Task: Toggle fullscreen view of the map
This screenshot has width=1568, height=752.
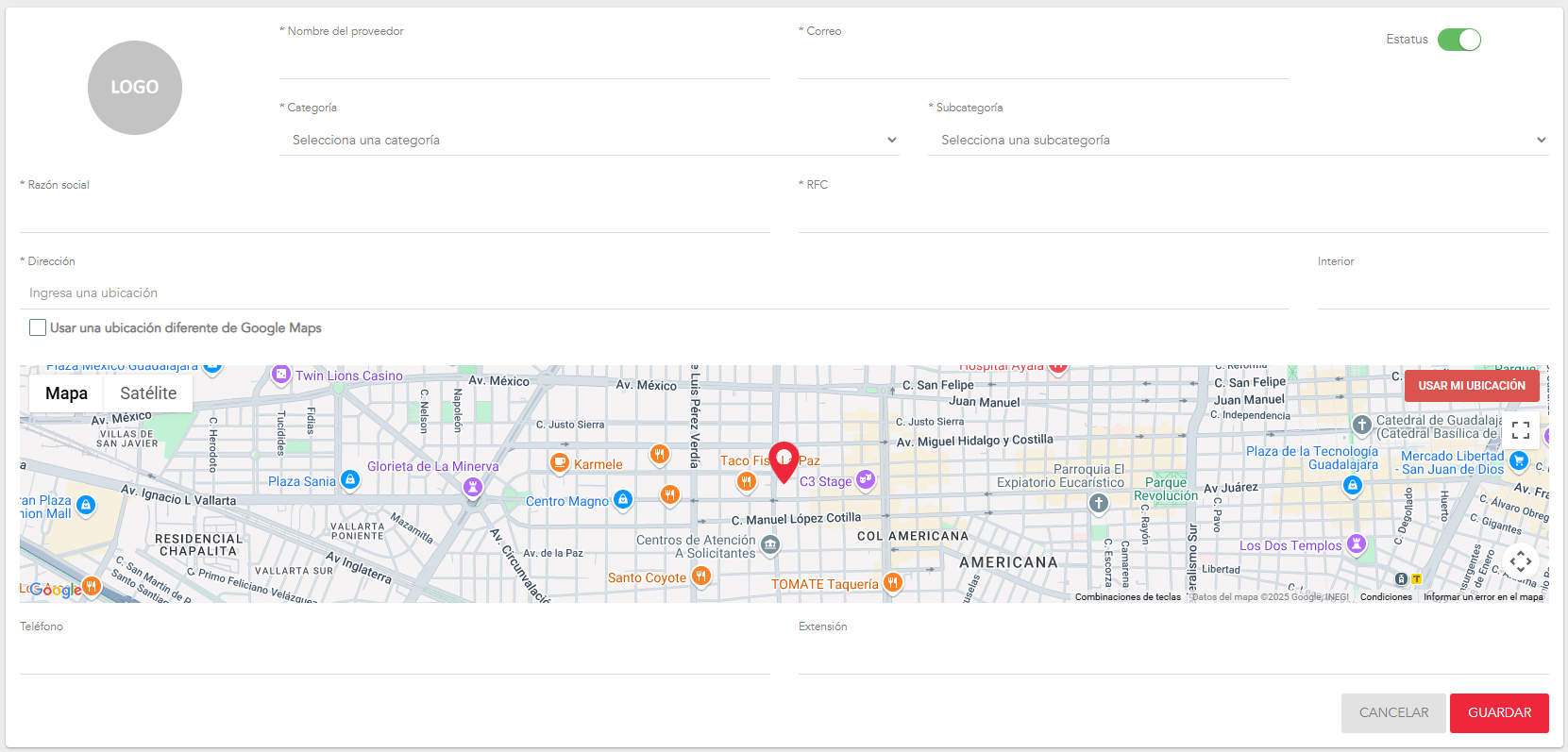Action: (1520, 430)
